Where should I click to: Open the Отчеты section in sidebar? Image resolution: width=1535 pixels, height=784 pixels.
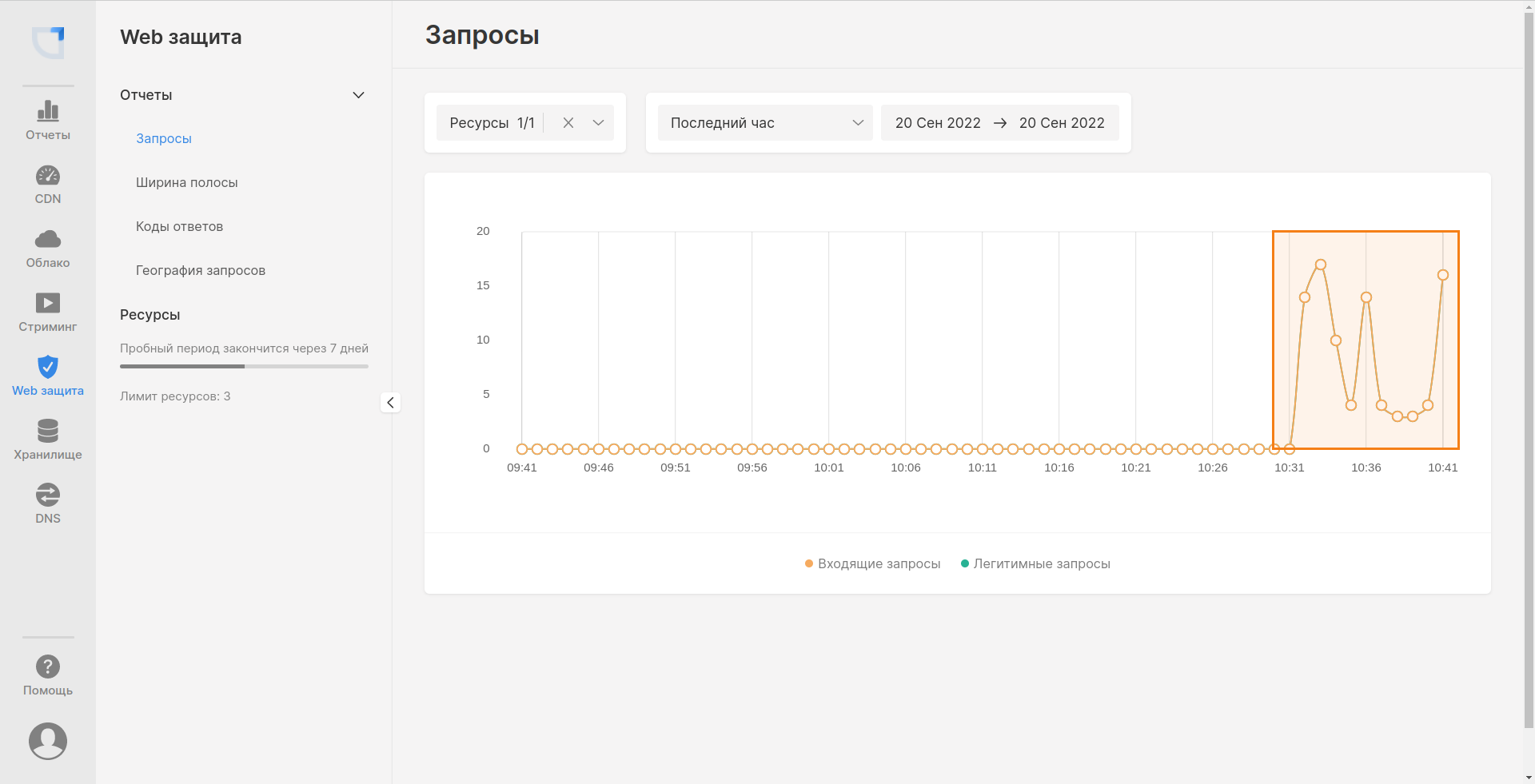pyautogui.click(x=48, y=120)
